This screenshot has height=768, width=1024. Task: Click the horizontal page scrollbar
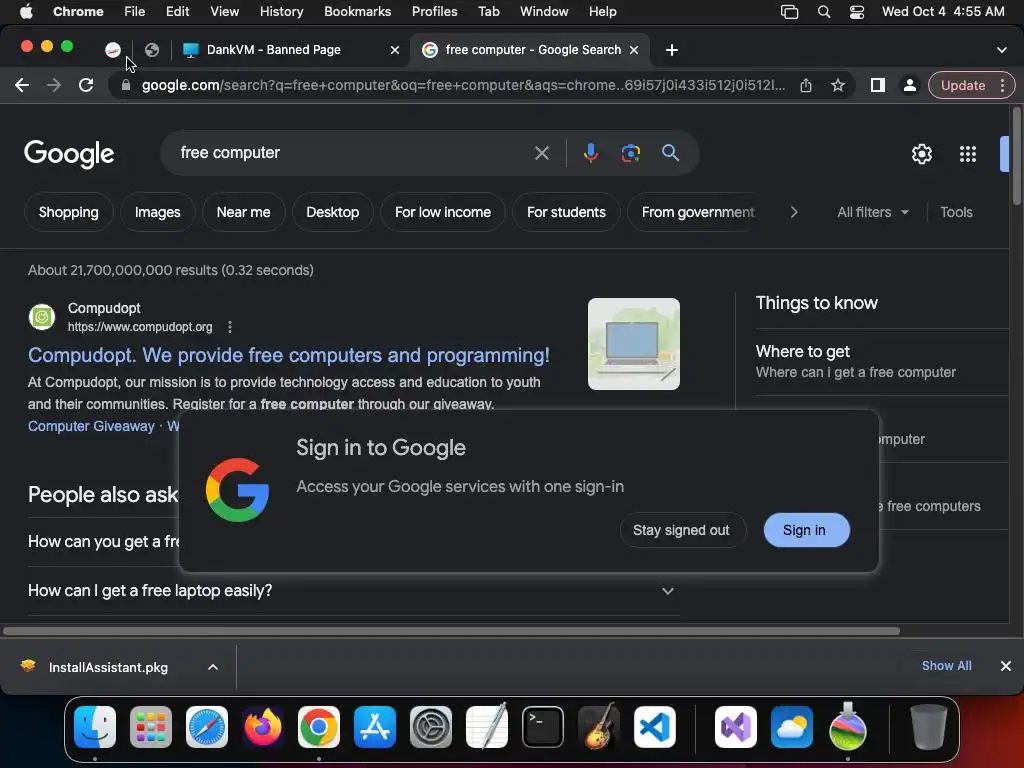click(451, 631)
